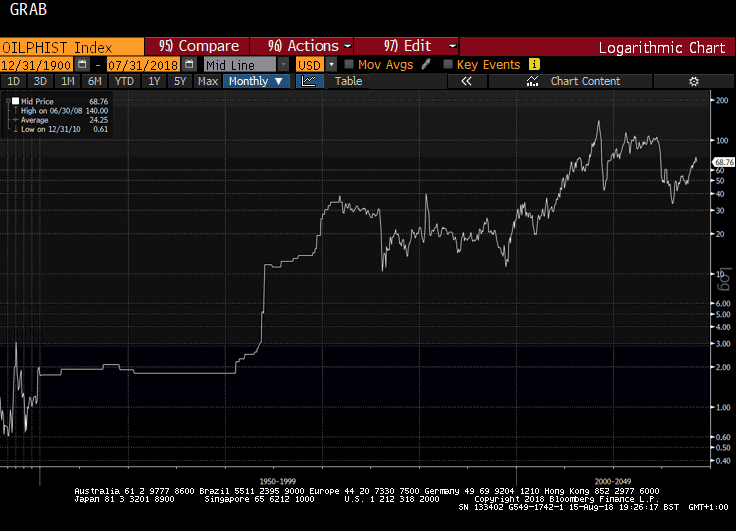Open start date calendar picker icon
Viewport: 736px width, 531px height.
pyautogui.click(x=82, y=64)
